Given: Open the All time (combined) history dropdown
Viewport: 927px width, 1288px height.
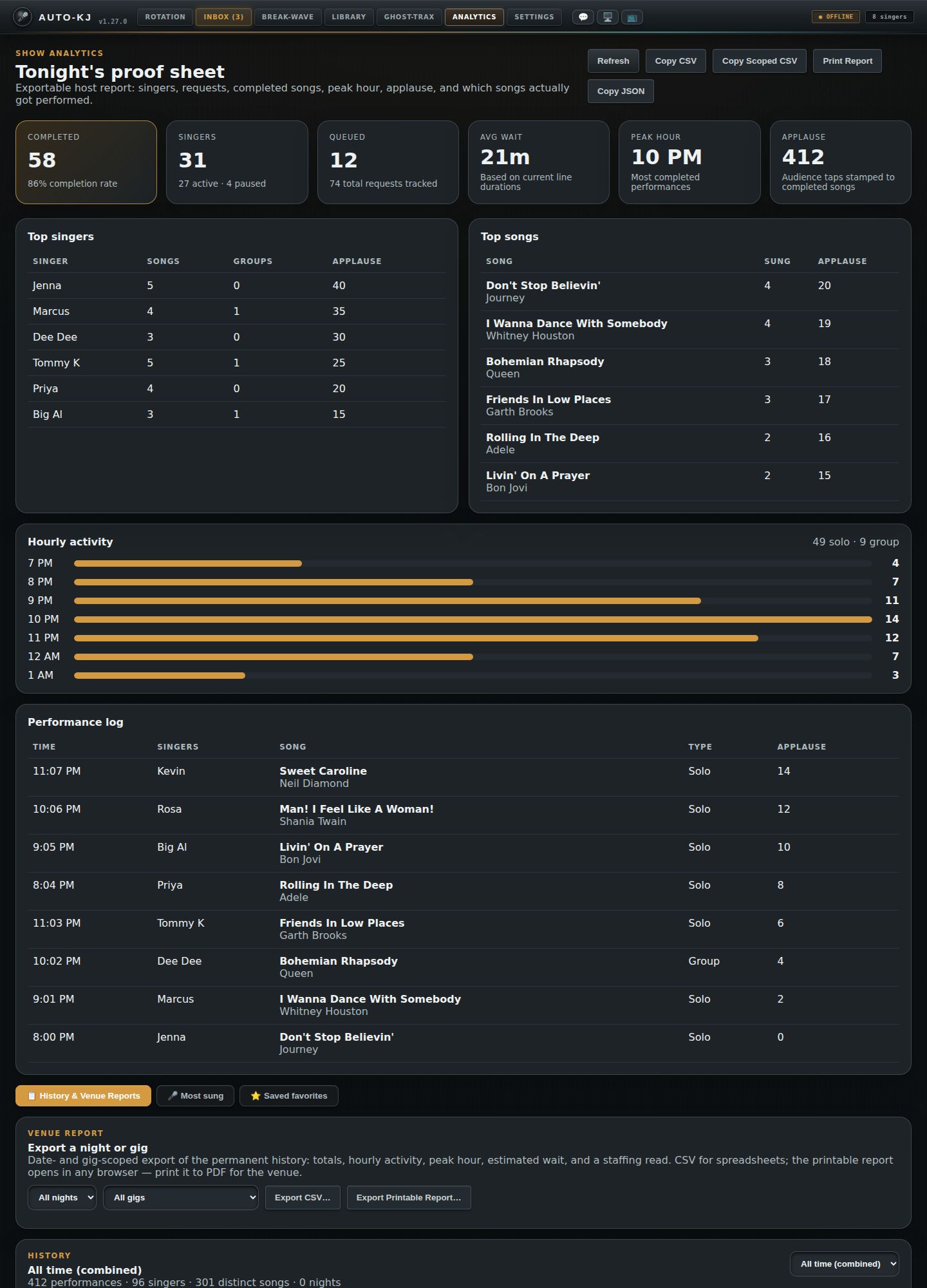Looking at the screenshot, I should coord(845,1264).
